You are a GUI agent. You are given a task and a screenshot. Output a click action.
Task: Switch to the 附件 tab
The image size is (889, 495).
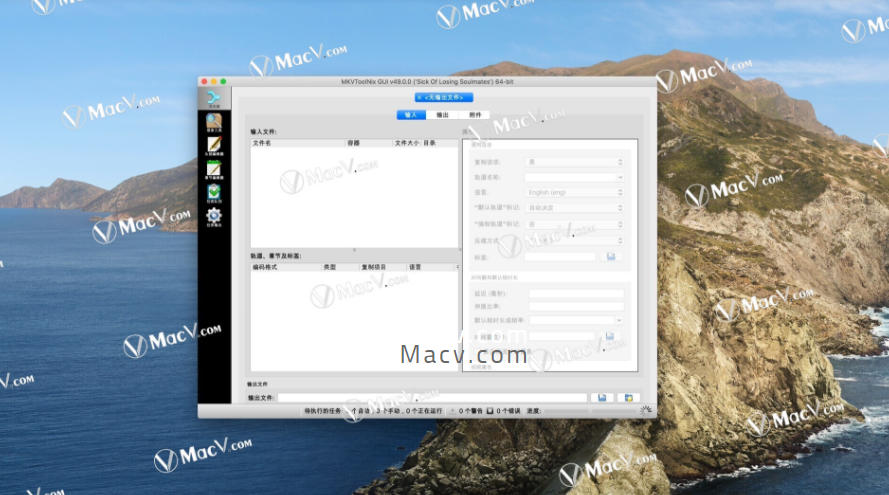(x=475, y=115)
